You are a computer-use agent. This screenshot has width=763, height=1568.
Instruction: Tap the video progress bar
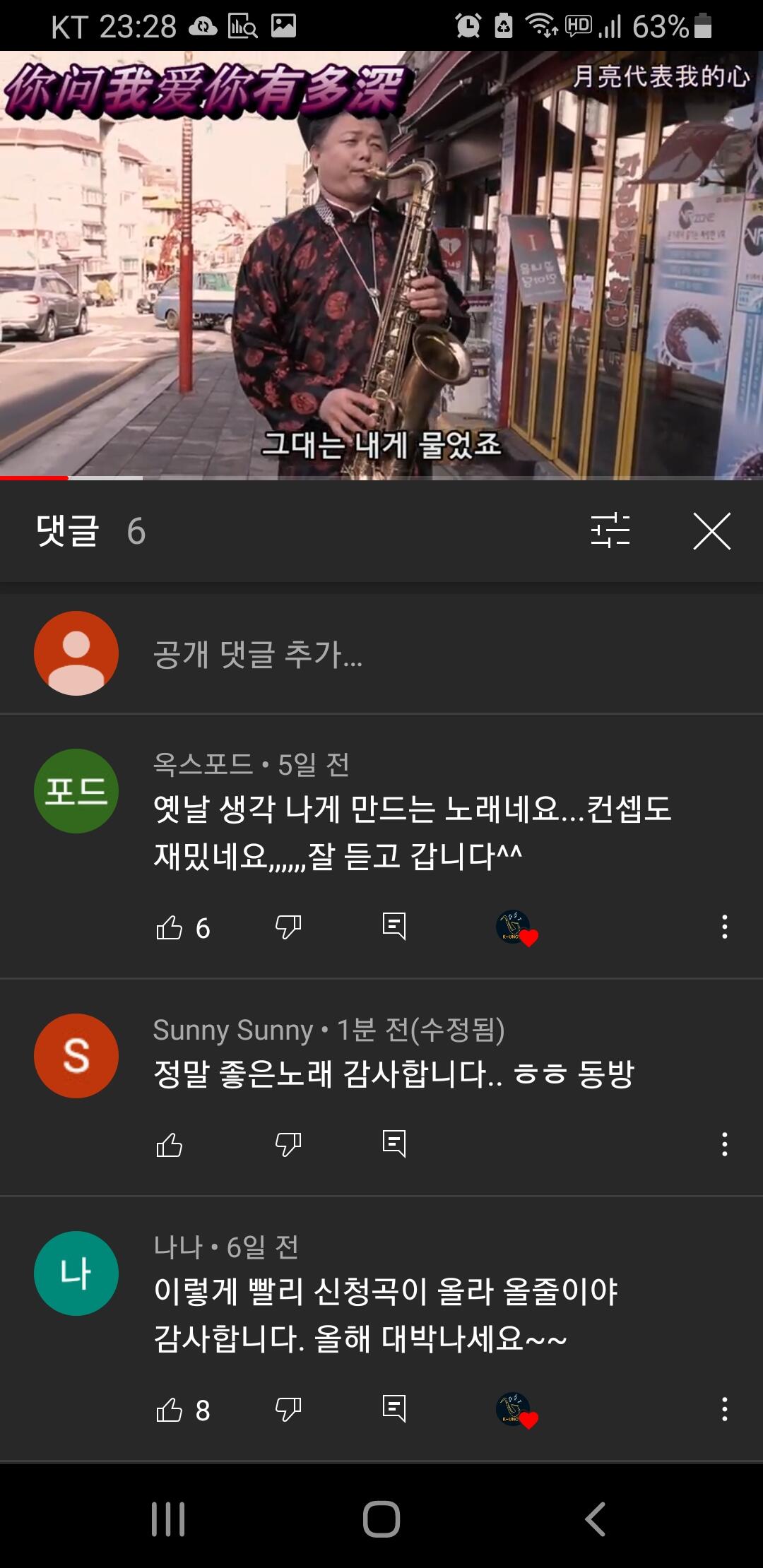(x=381, y=478)
